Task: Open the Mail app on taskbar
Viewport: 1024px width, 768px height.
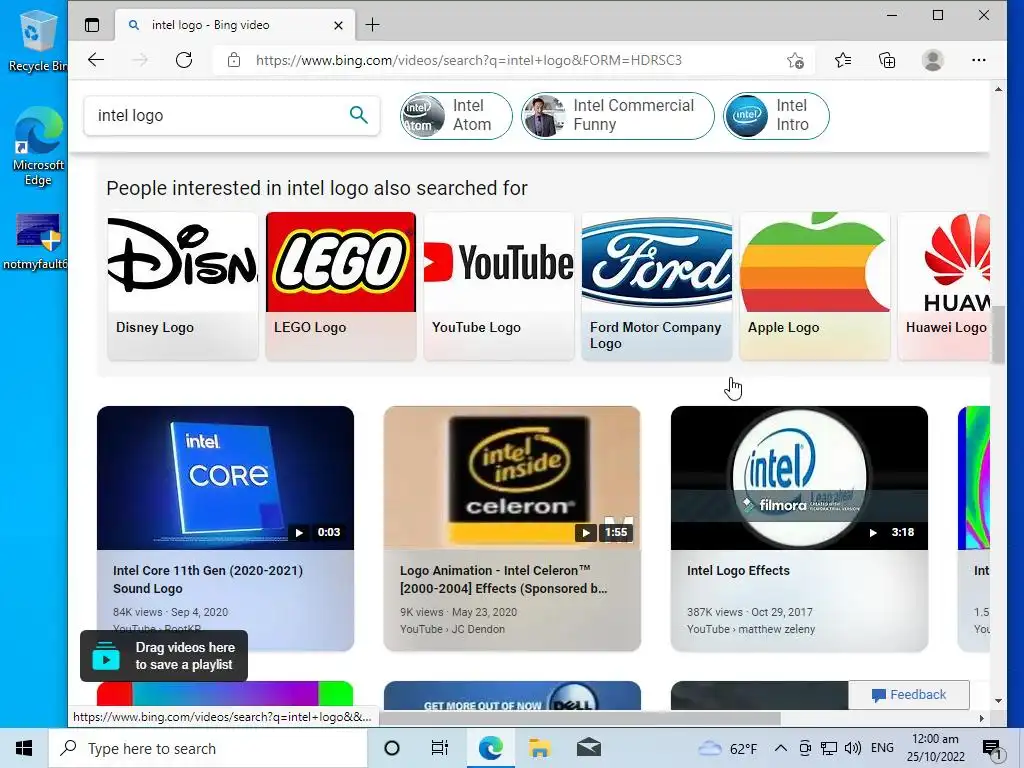Action: coord(588,748)
